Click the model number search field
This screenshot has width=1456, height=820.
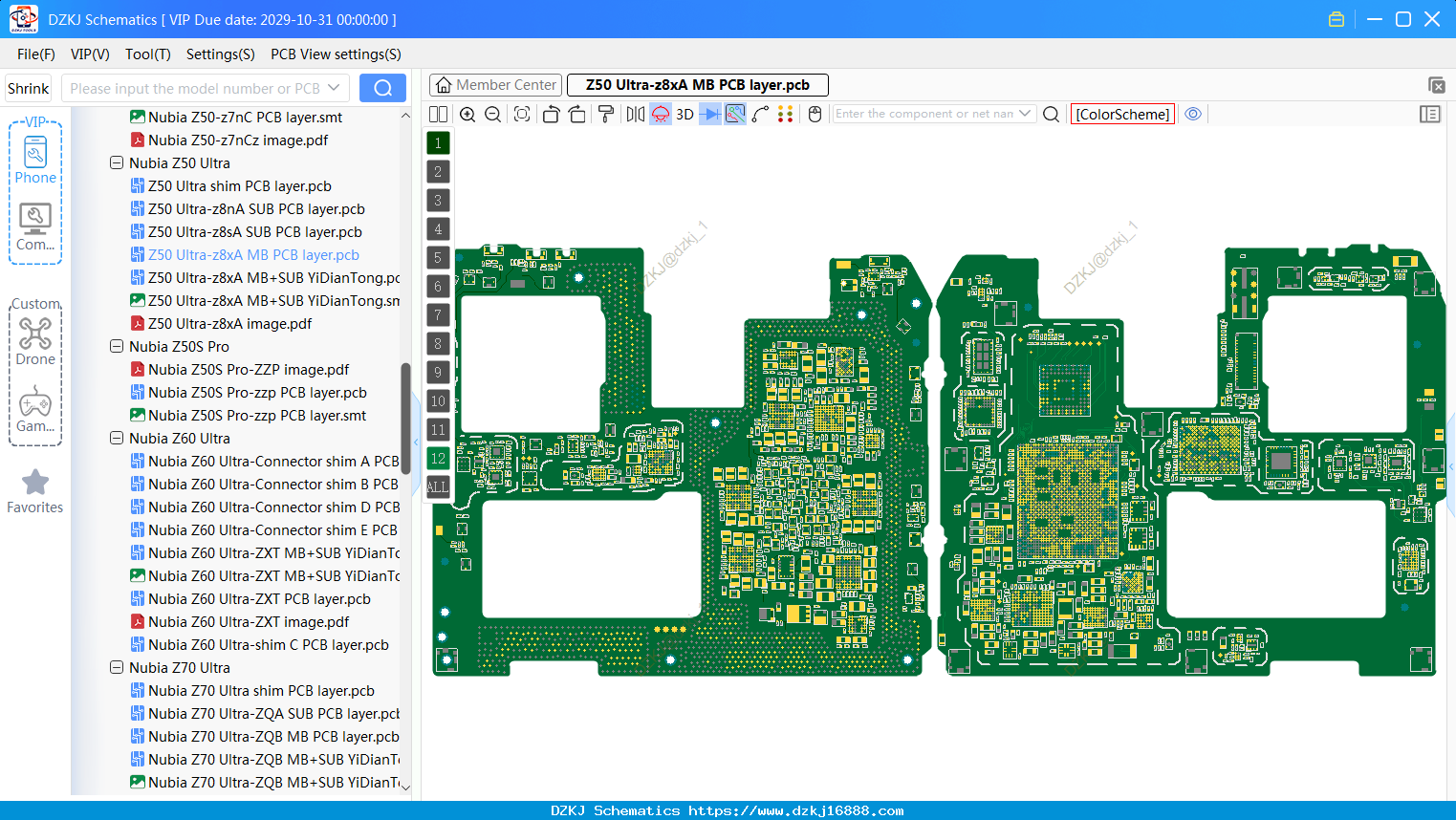coord(194,88)
